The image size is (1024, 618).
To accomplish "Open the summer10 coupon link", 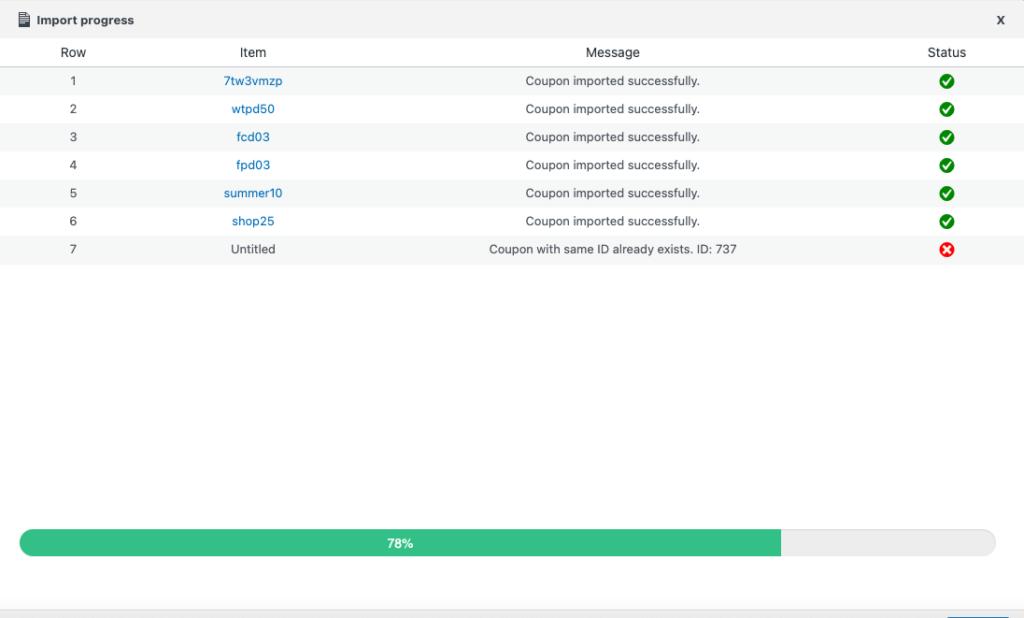I will (253, 193).
